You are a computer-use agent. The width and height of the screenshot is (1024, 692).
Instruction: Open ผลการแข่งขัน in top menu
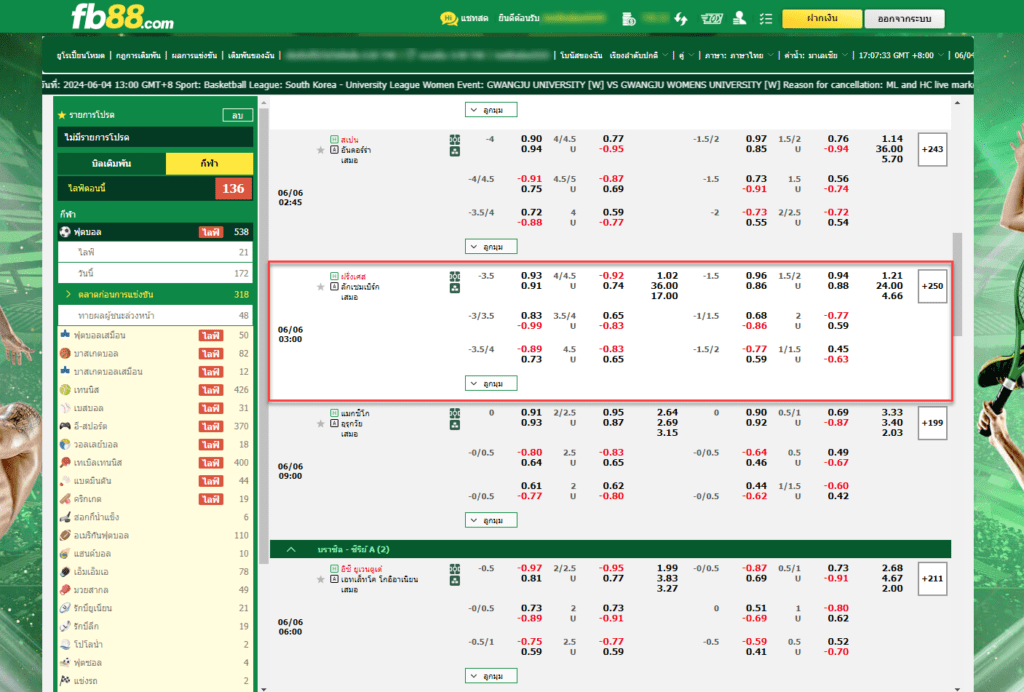[x=194, y=55]
